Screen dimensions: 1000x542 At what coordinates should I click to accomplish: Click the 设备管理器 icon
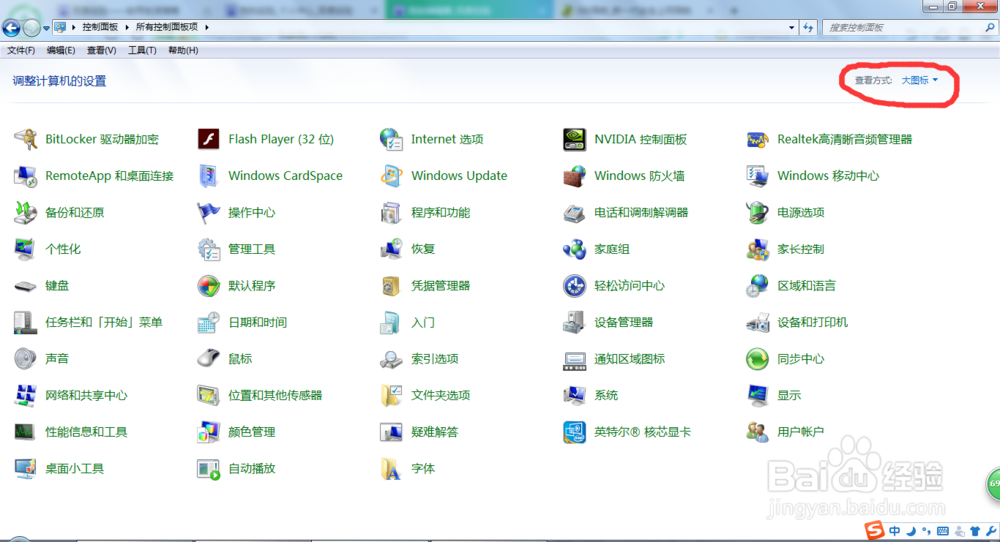(574, 323)
